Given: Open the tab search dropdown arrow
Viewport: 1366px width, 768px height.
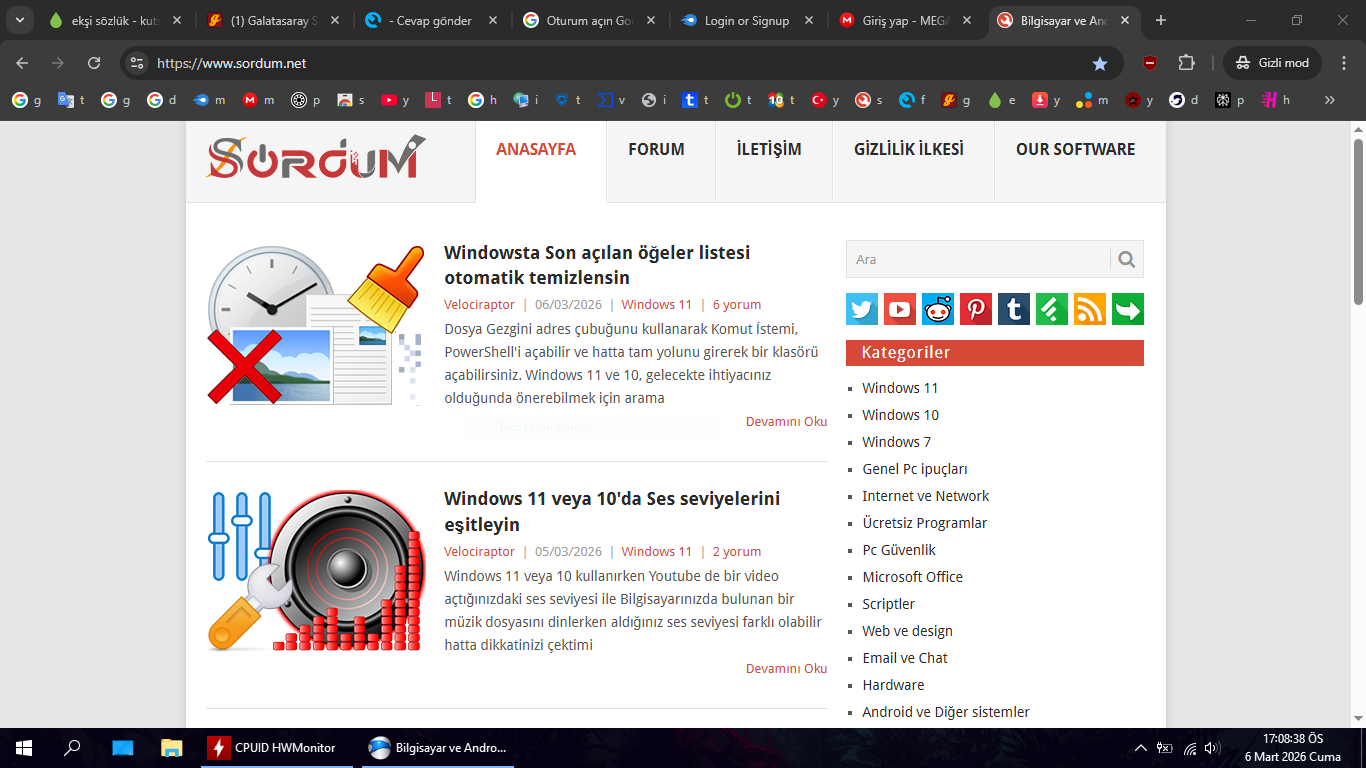Looking at the screenshot, I should [x=19, y=20].
